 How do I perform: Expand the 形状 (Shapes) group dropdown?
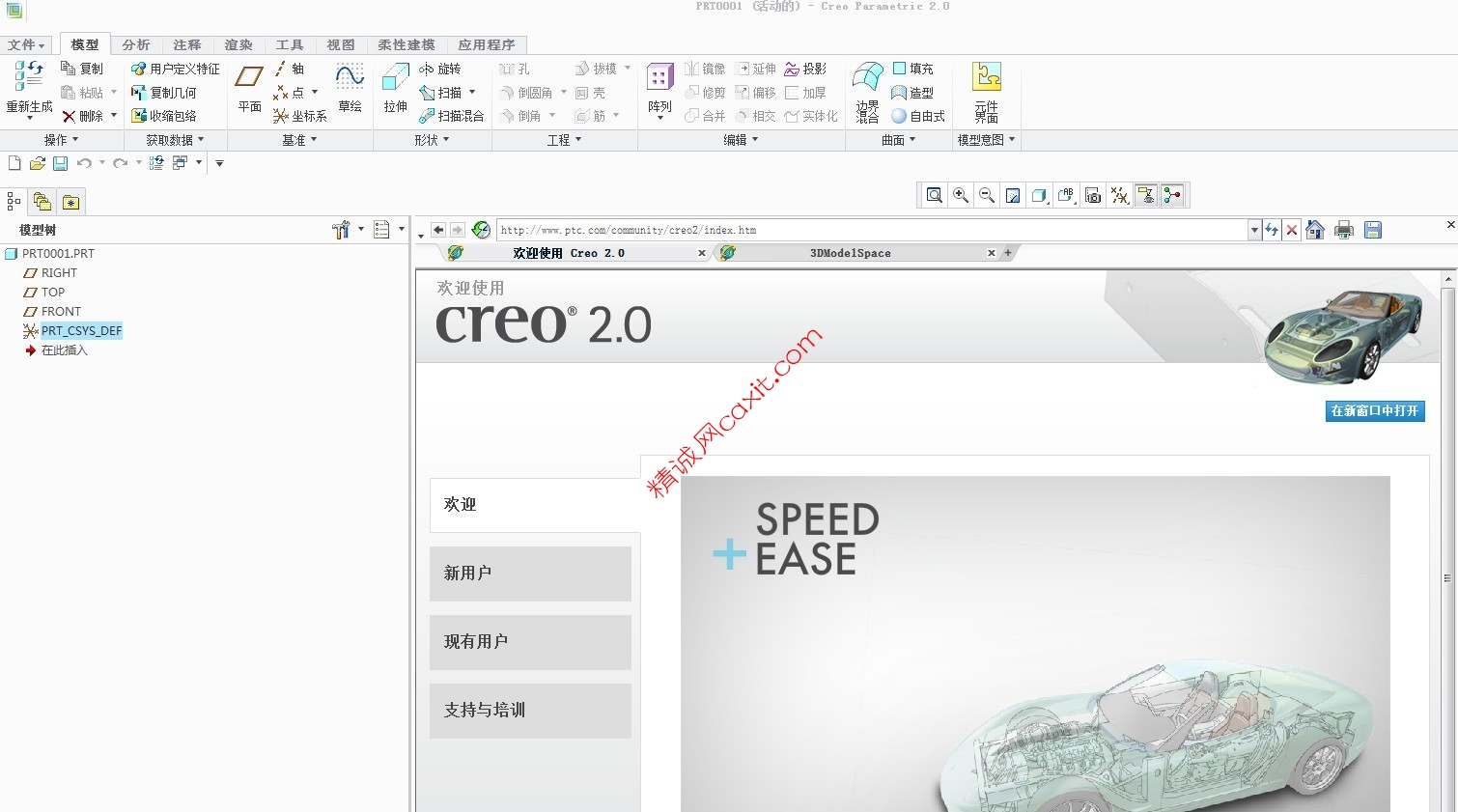coord(432,140)
